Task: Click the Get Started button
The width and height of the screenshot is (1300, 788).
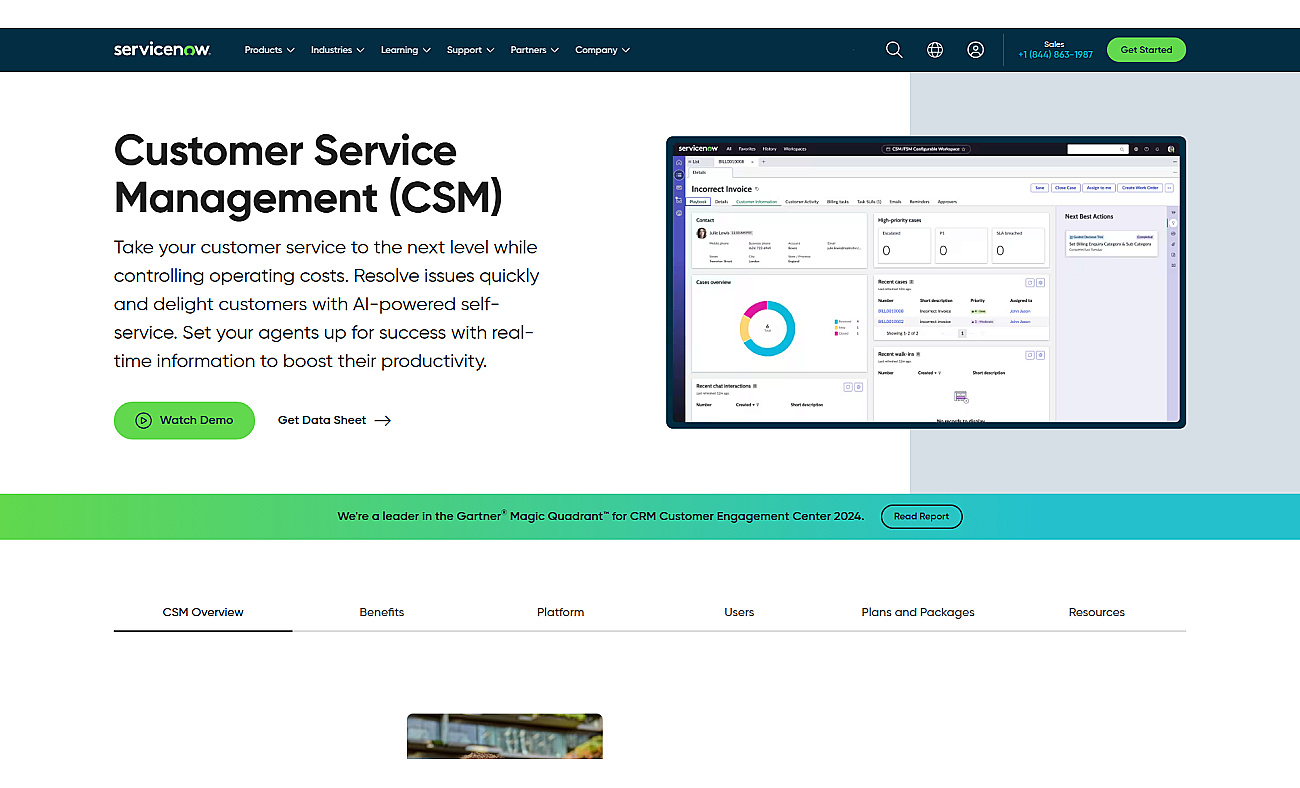Action: (x=1146, y=50)
